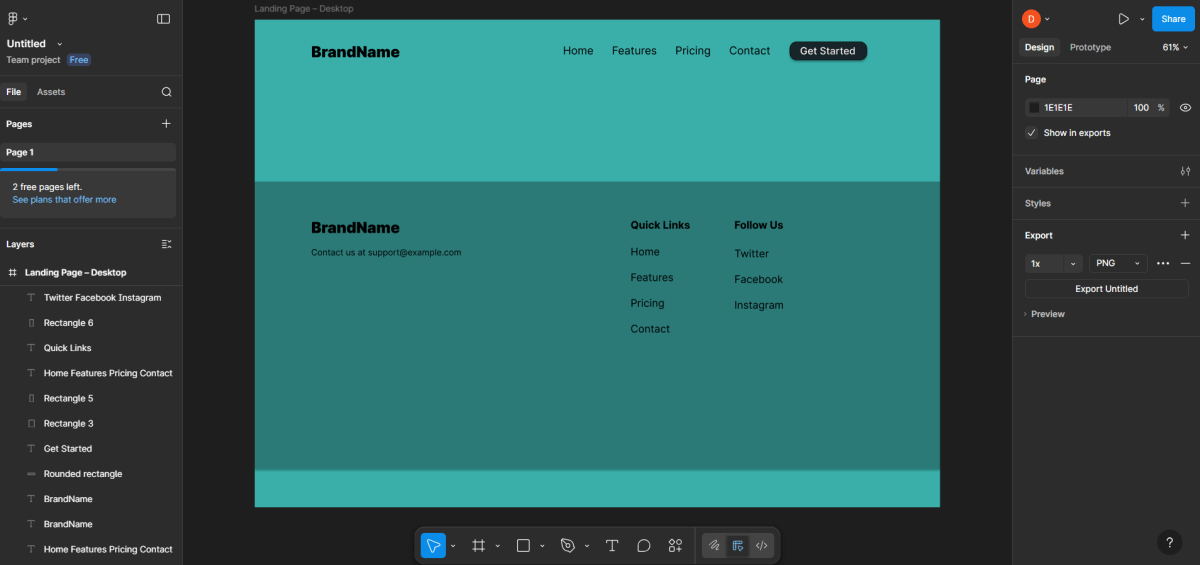Open the Actions/components tool
The height and width of the screenshot is (565, 1200).
(676, 545)
